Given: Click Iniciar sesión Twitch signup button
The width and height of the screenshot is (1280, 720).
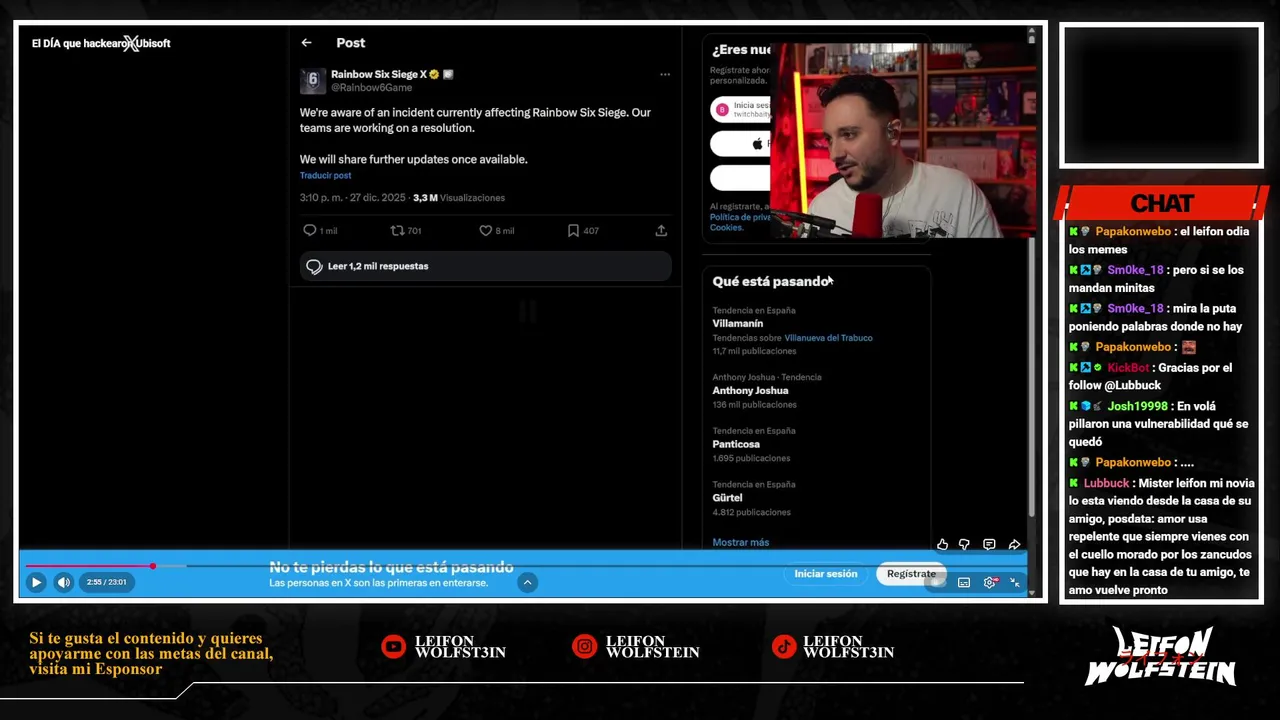Looking at the screenshot, I should pyautogui.click(x=740, y=110).
